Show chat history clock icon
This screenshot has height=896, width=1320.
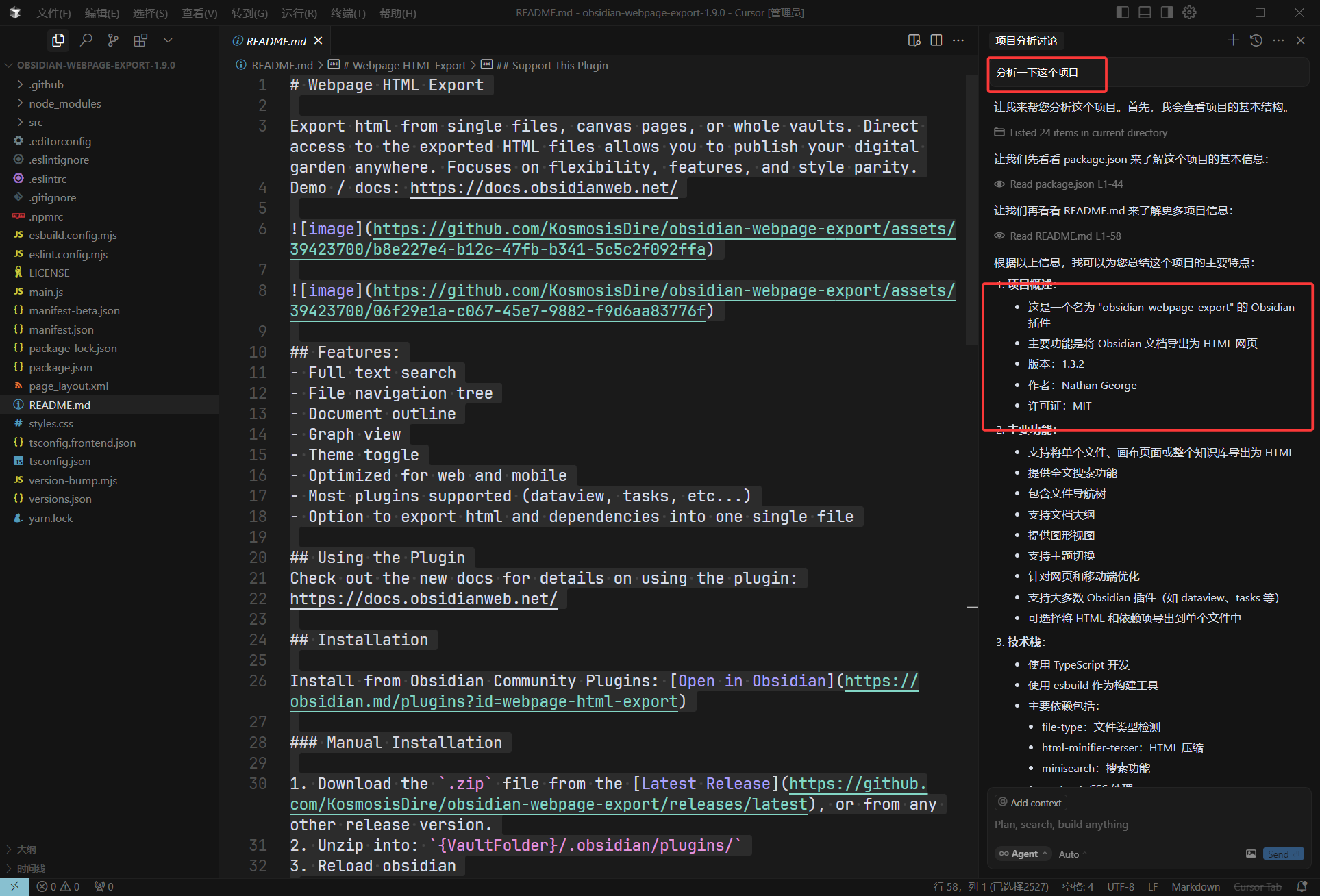(x=1256, y=40)
